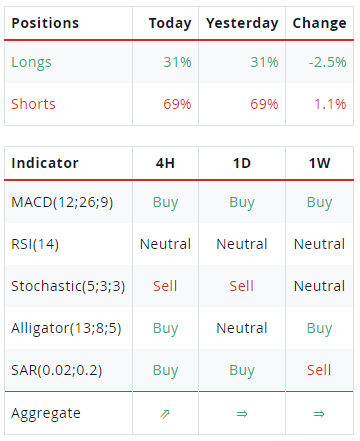Click the Longs change value -2.5%
This screenshot has width=360, height=441.
point(327,62)
